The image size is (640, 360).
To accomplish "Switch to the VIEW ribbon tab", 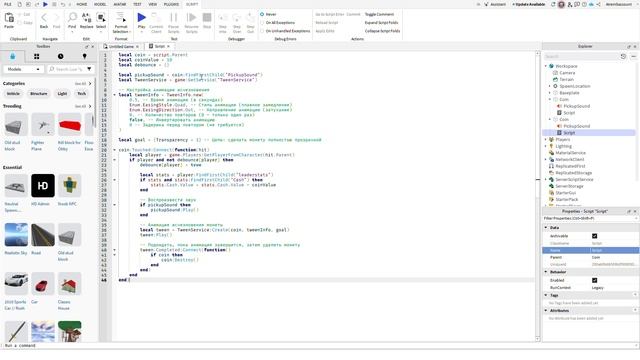I will (x=153, y=4).
